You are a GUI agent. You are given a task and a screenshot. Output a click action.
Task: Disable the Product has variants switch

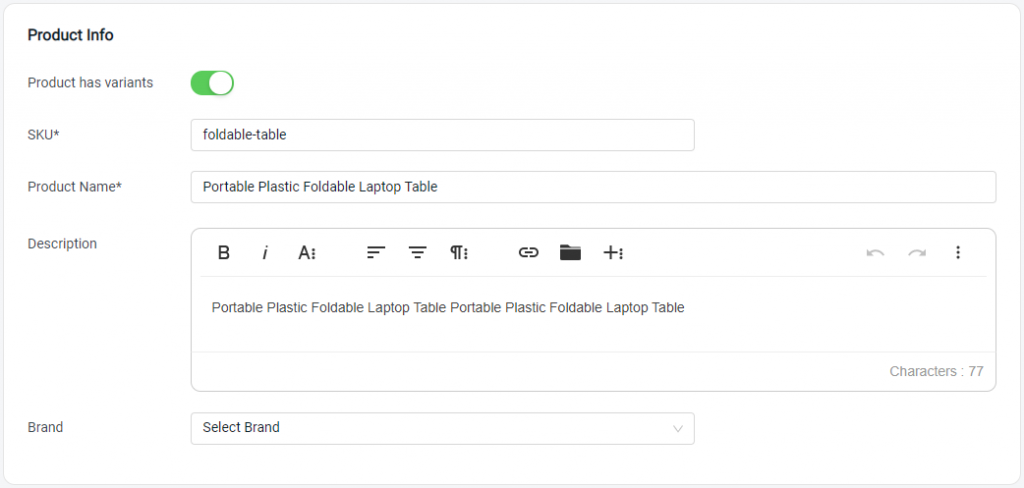[212, 83]
